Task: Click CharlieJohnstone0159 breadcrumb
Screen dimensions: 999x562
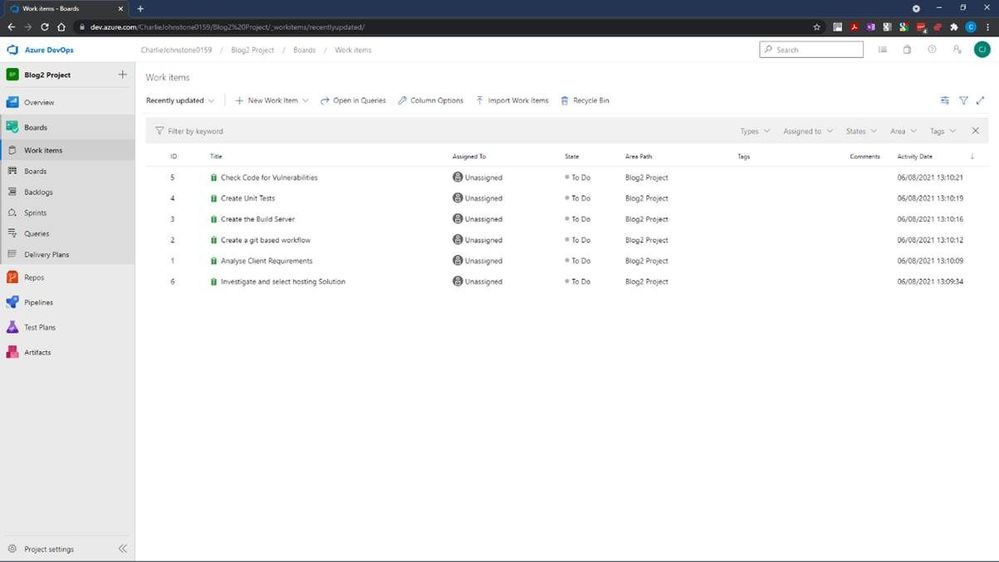Action: (176, 50)
